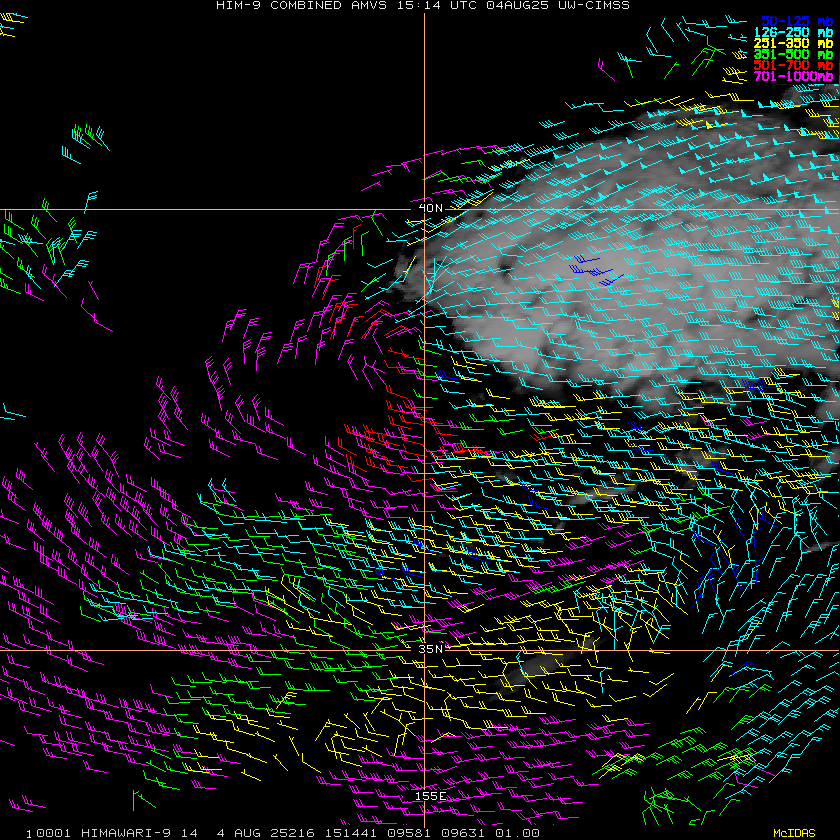Screen dimensions: 840x840
Task: Click the isolated green barb left of 155E label
Action: tap(138, 798)
